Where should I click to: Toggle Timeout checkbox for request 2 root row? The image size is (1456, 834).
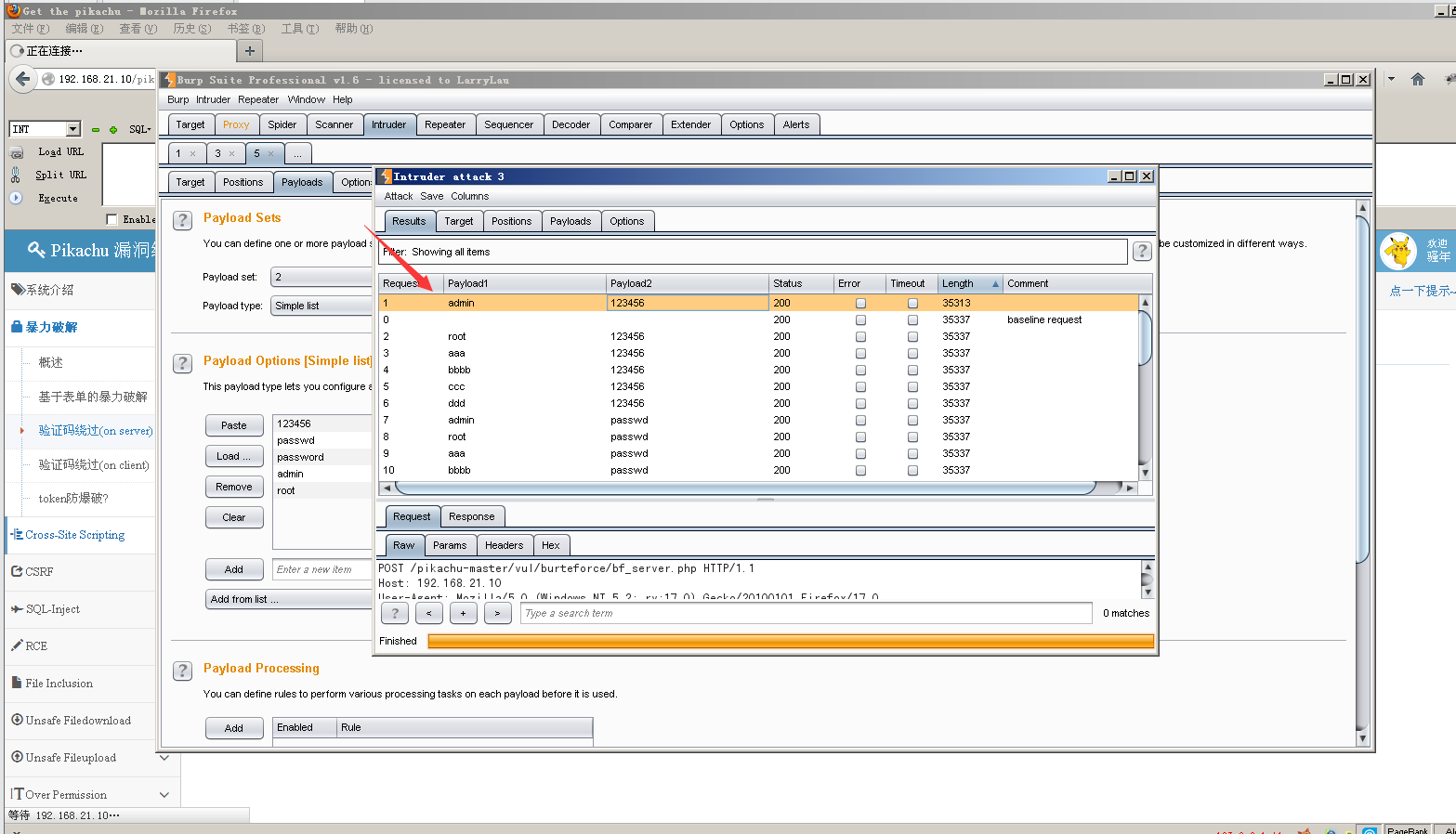pyautogui.click(x=912, y=337)
